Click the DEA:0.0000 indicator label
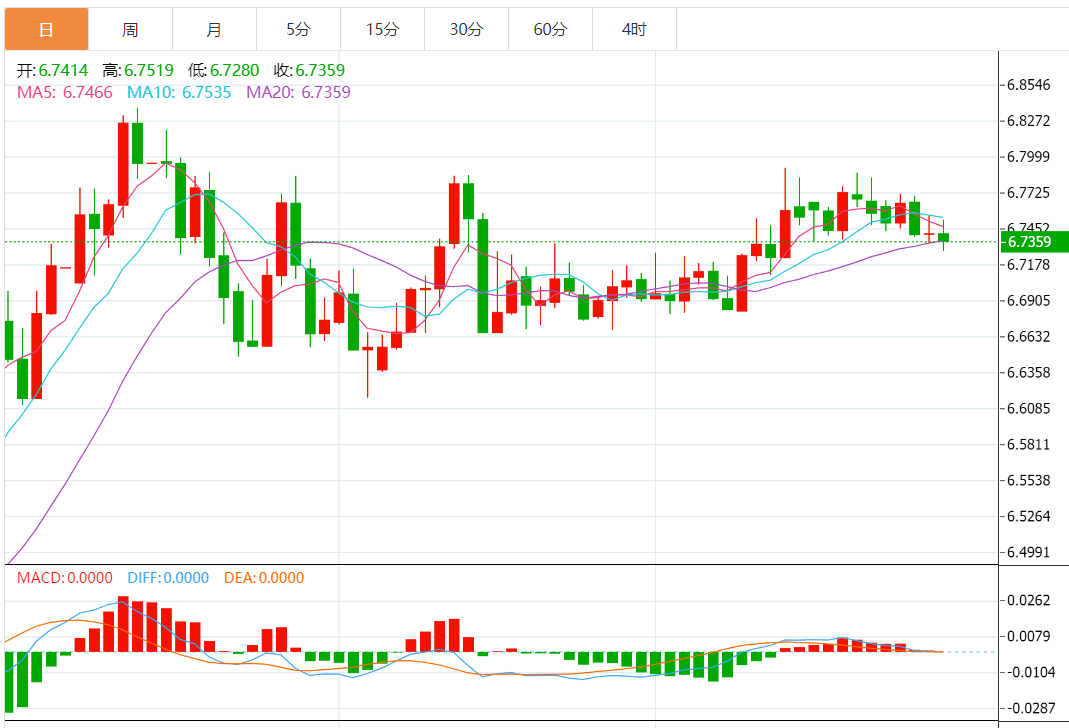The height and width of the screenshot is (728, 1069). click(264, 578)
